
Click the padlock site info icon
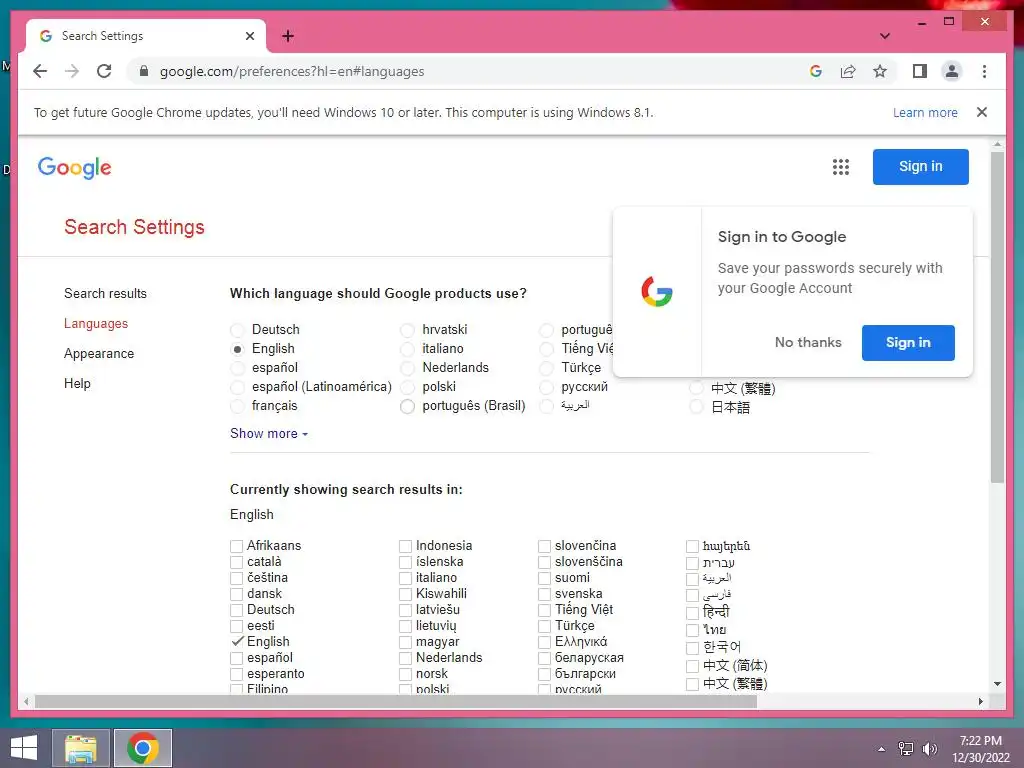[144, 71]
